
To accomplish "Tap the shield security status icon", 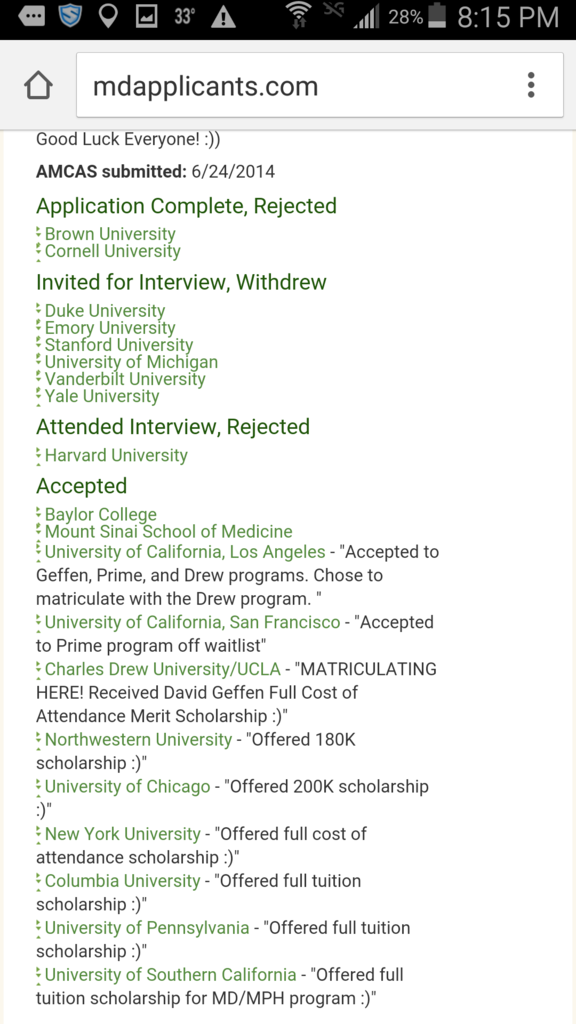I will (71, 17).
